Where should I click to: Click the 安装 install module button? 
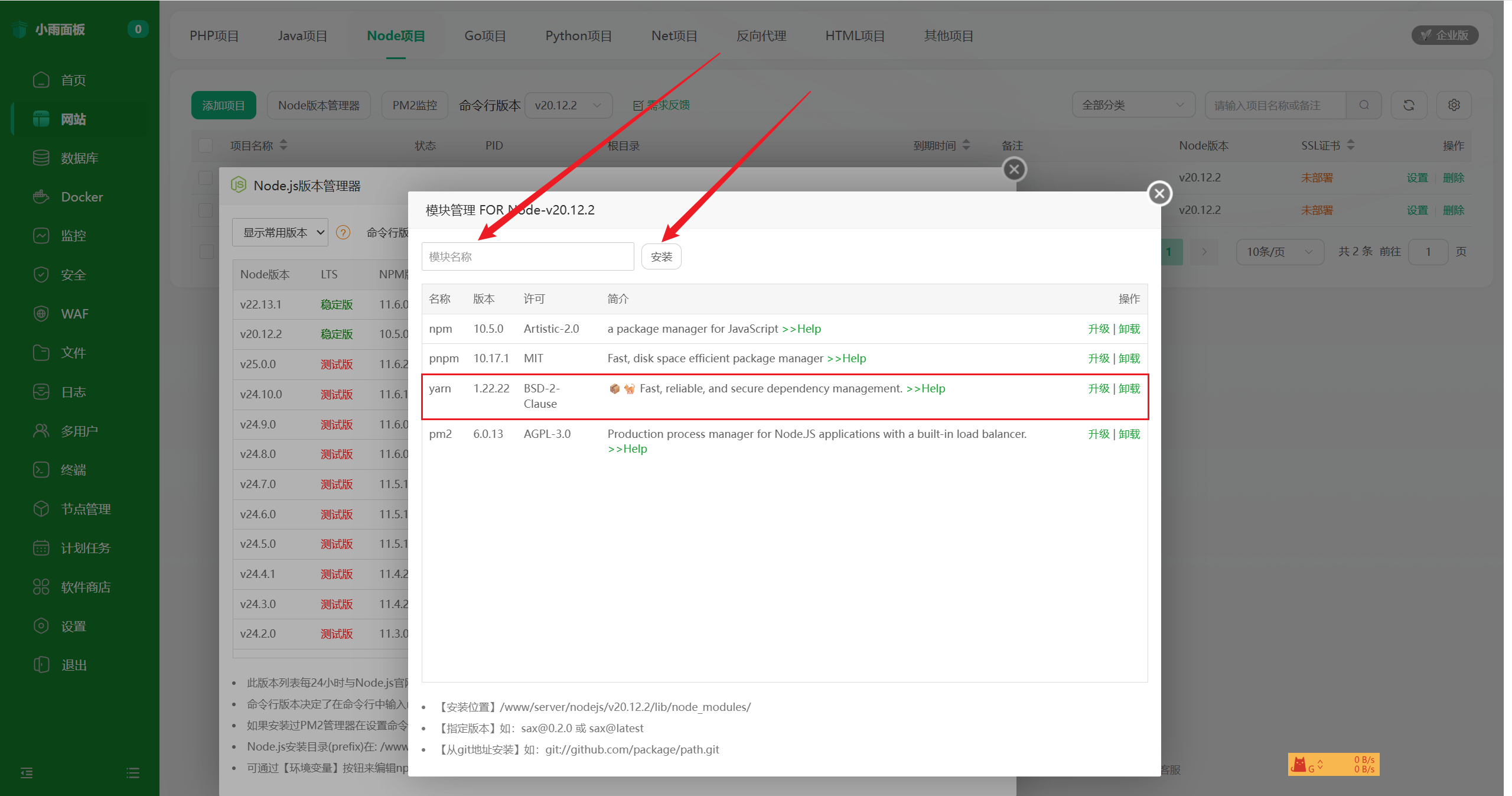tap(661, 257)
